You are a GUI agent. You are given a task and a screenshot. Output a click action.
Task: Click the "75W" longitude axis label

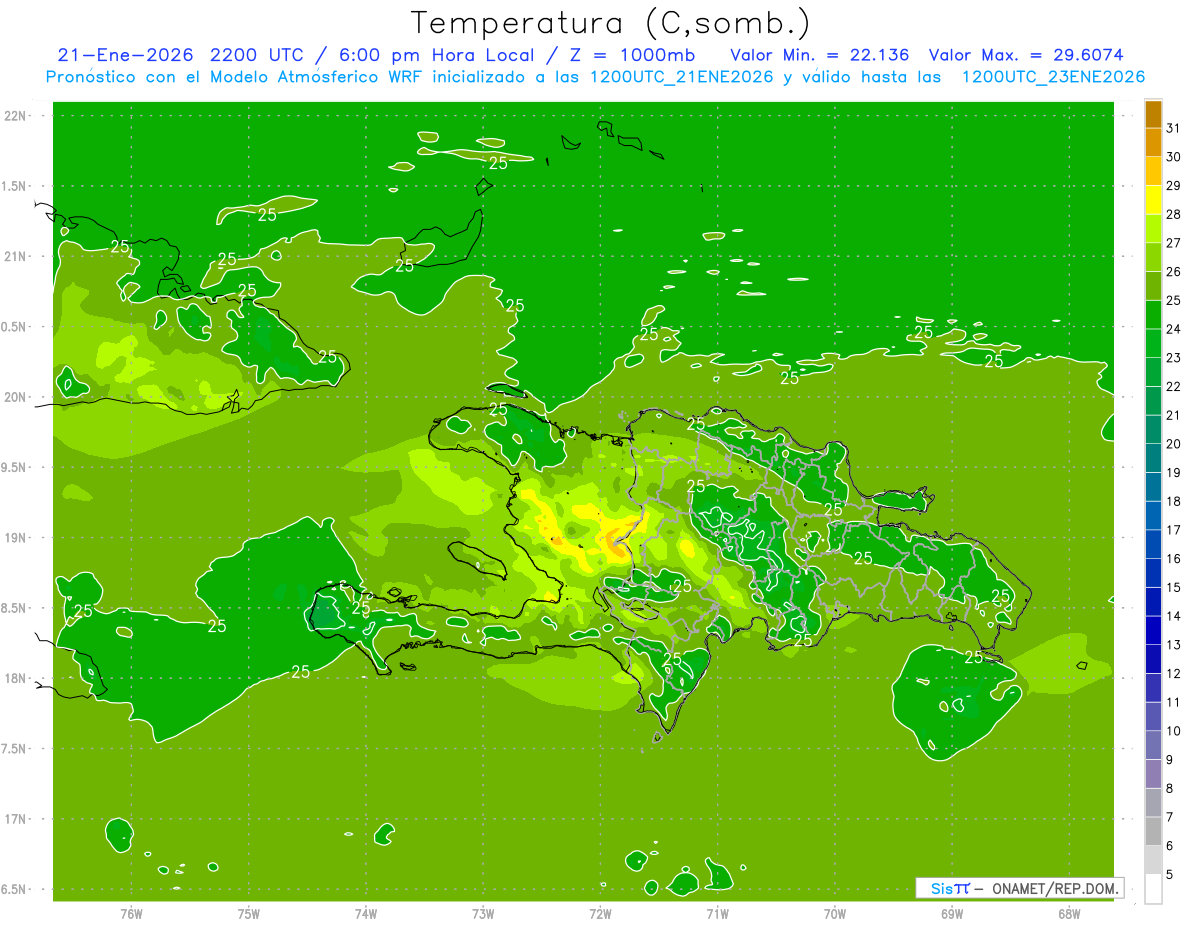248,913
